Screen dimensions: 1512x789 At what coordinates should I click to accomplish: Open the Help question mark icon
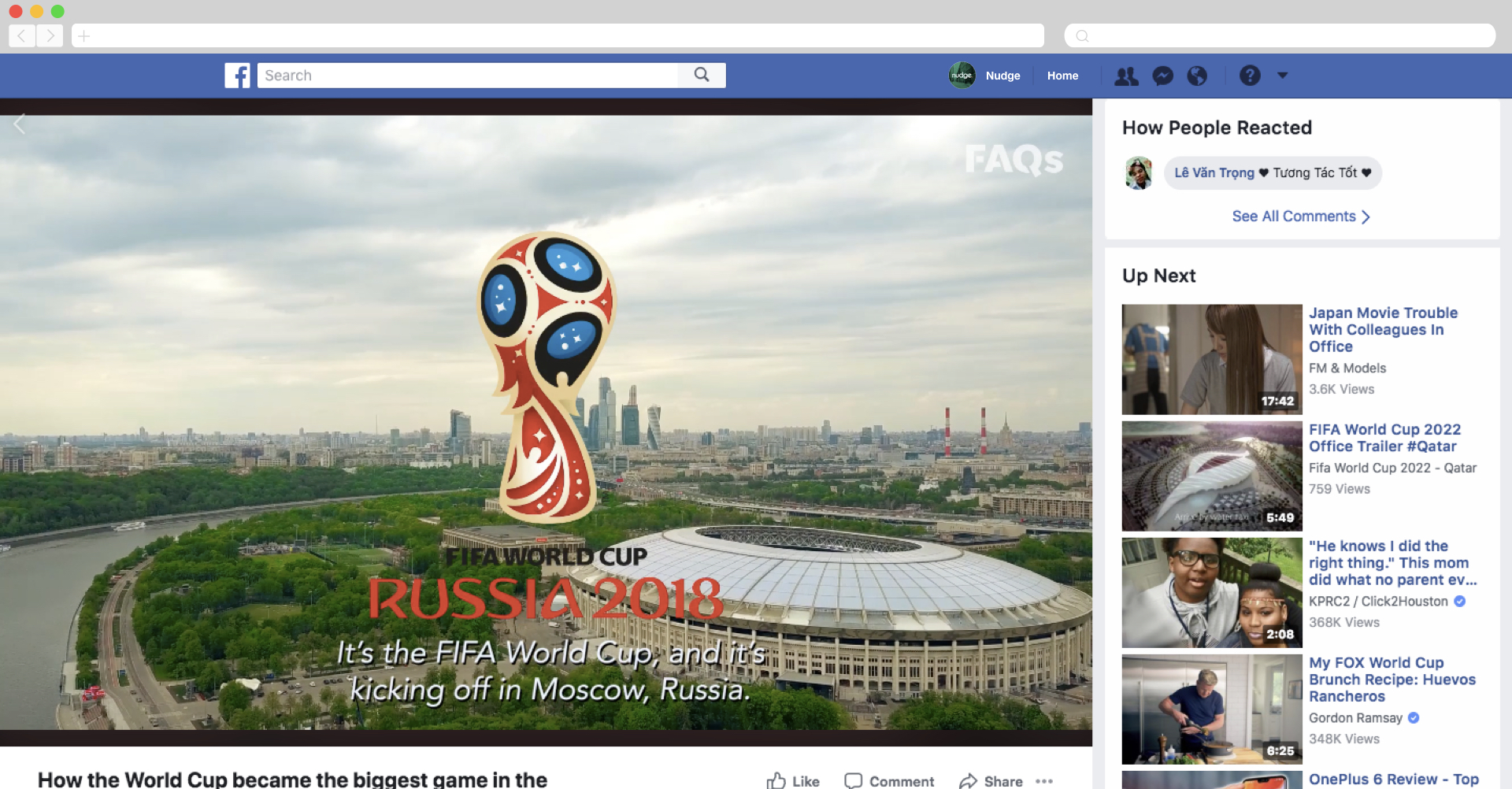(x=1251, y=76)
